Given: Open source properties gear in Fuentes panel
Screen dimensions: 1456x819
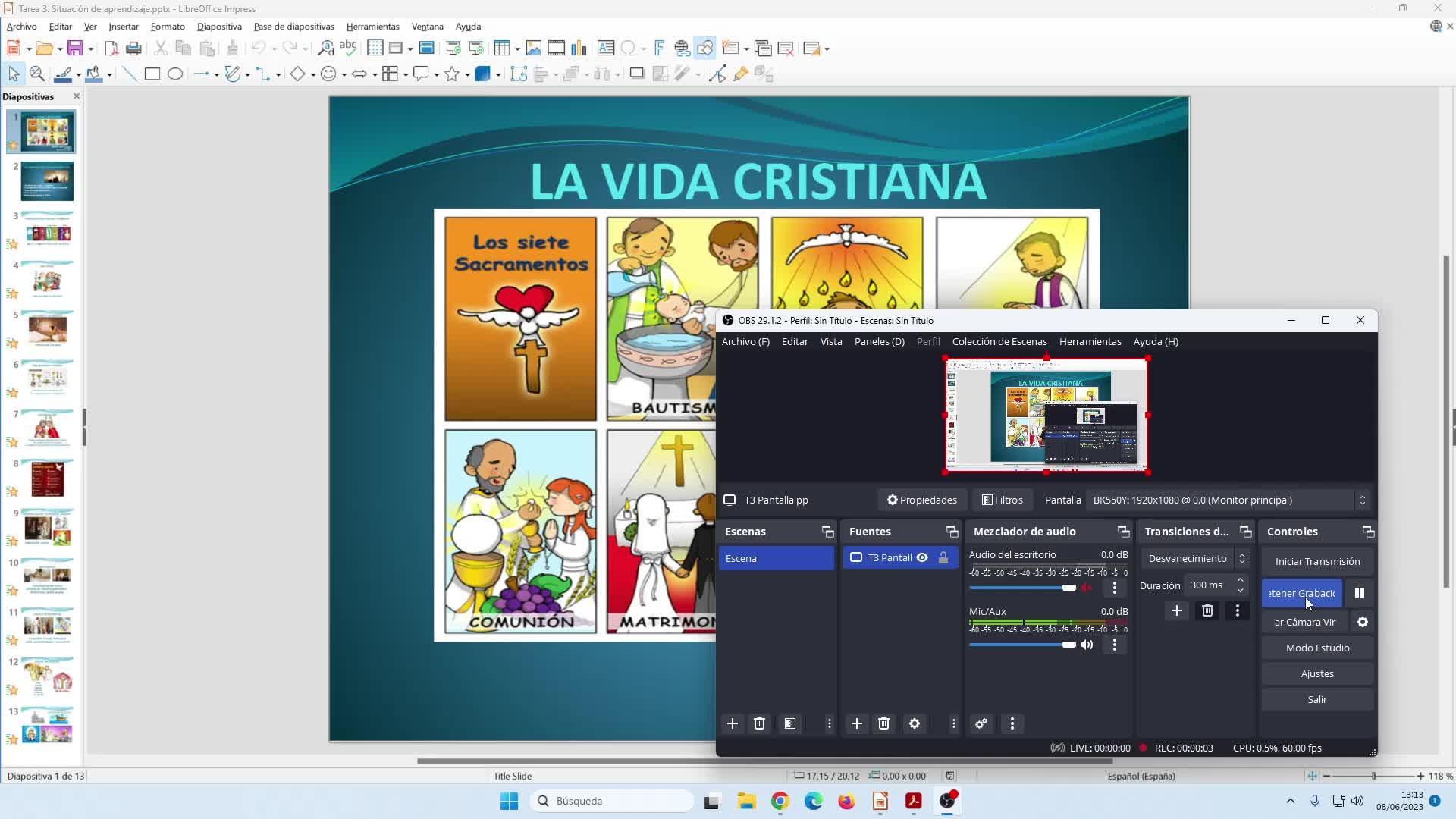Looking at the screenshot, I should coord(915,723).
